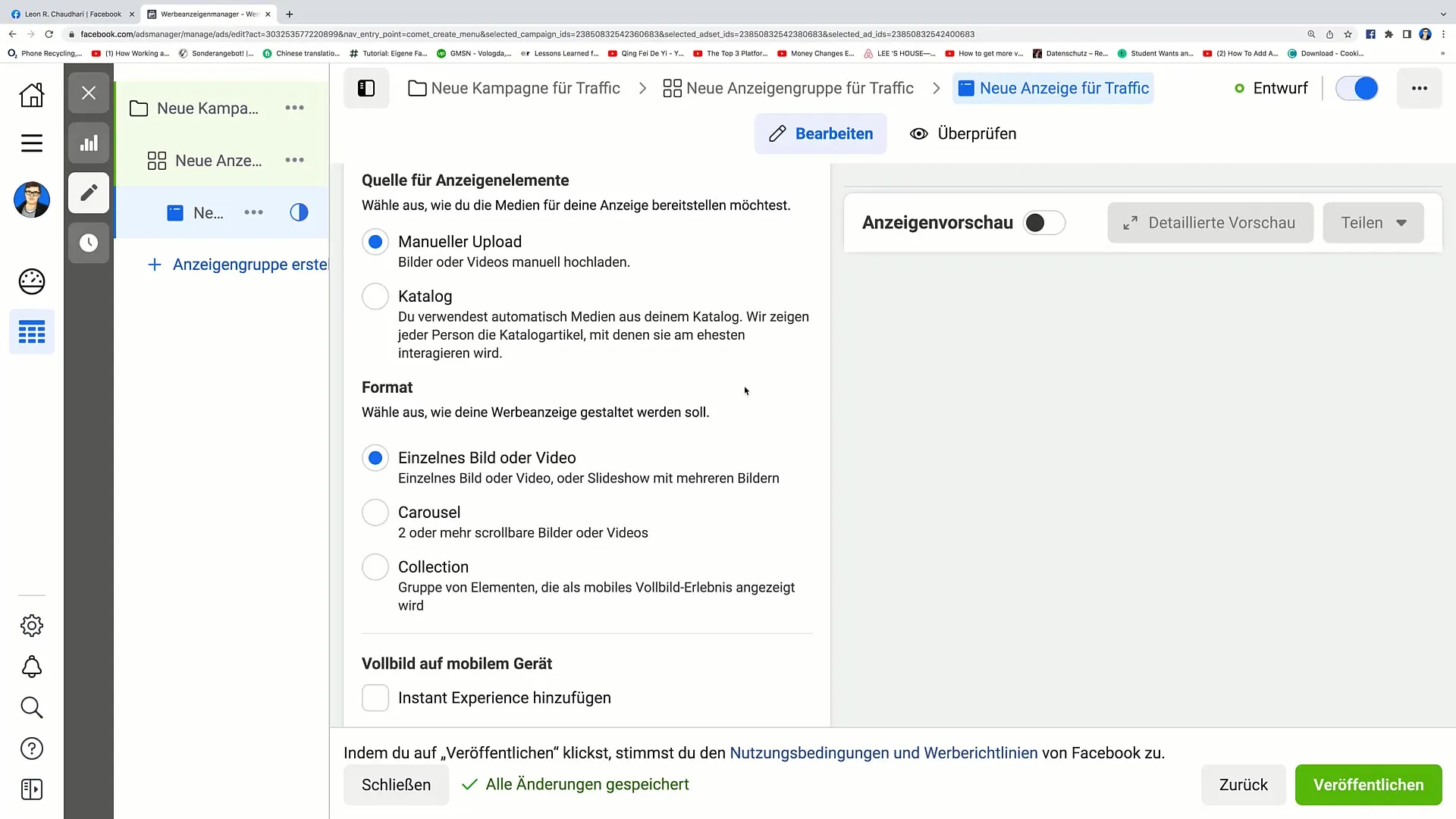
Task: Switch to Überprüfen tab
Action: click(963, 133)
